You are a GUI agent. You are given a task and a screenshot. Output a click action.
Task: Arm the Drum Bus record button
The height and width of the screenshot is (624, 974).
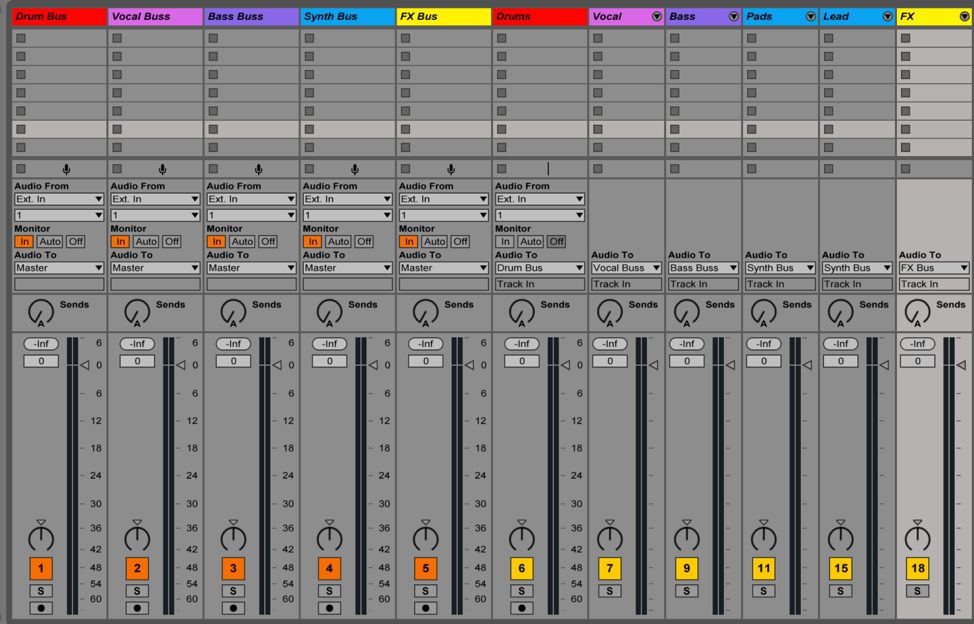pyautogui.click(x=41, y=608)
